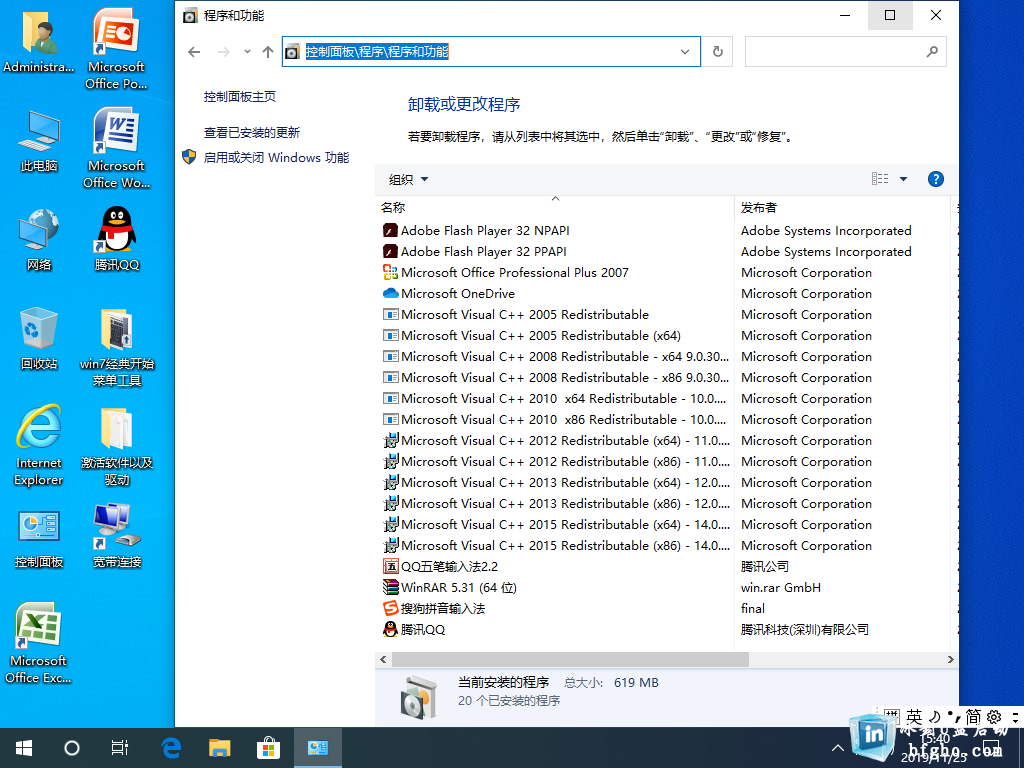
Task: Open 查看已安装的更新 link
Action: click(x=251, y=133)
